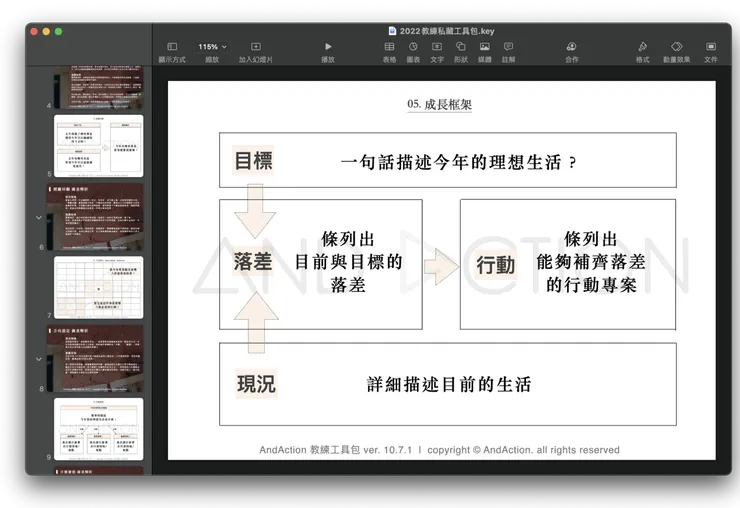Select the slide title 05. 成長框架

439,104
